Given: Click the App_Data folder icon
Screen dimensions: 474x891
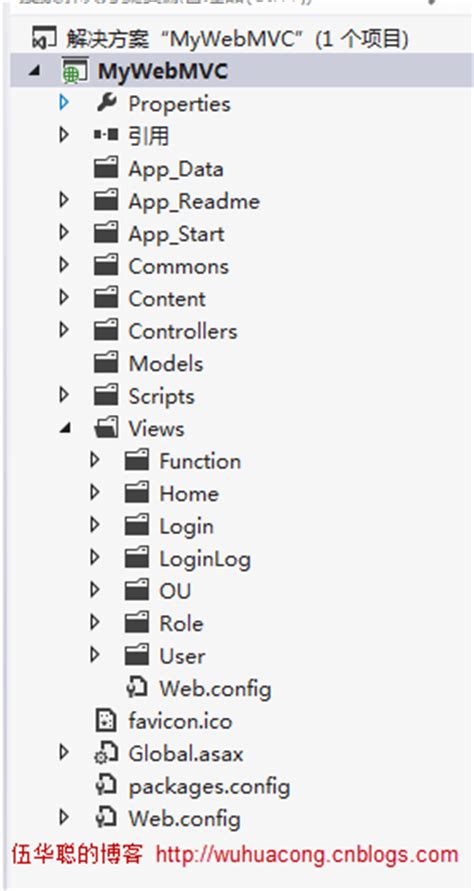Looking at the screenshot, I should tap(106, 169).
